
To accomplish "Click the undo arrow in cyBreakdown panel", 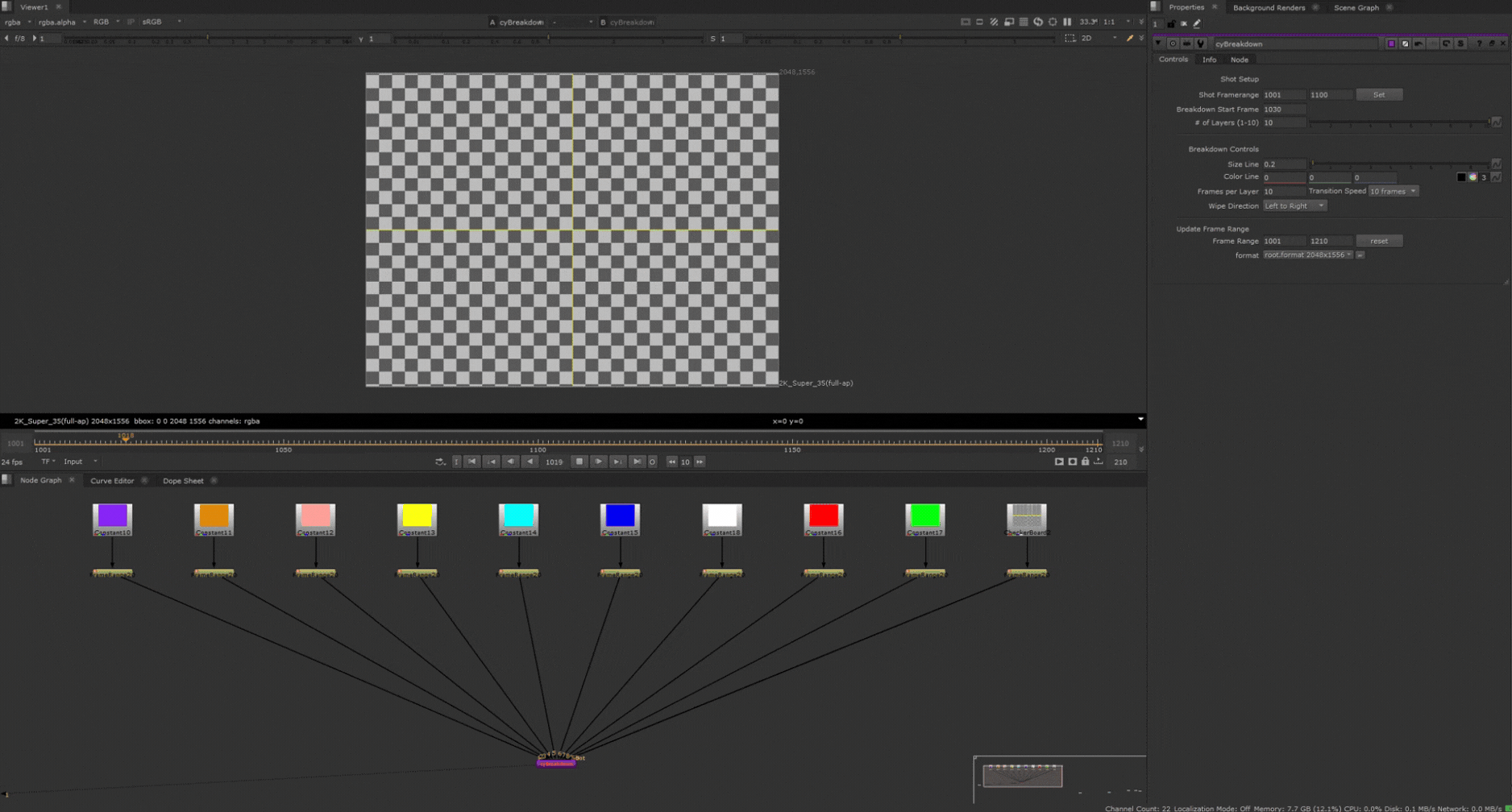I will (1419, 43).
